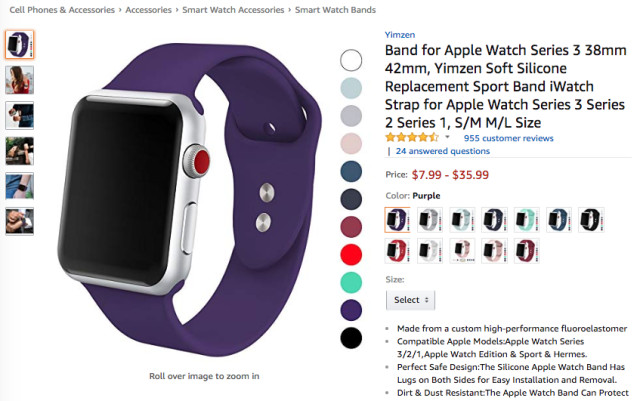Open Smart Watch Accessories breadcrumb
The image size is (640, 401).
tap(233, 10)
